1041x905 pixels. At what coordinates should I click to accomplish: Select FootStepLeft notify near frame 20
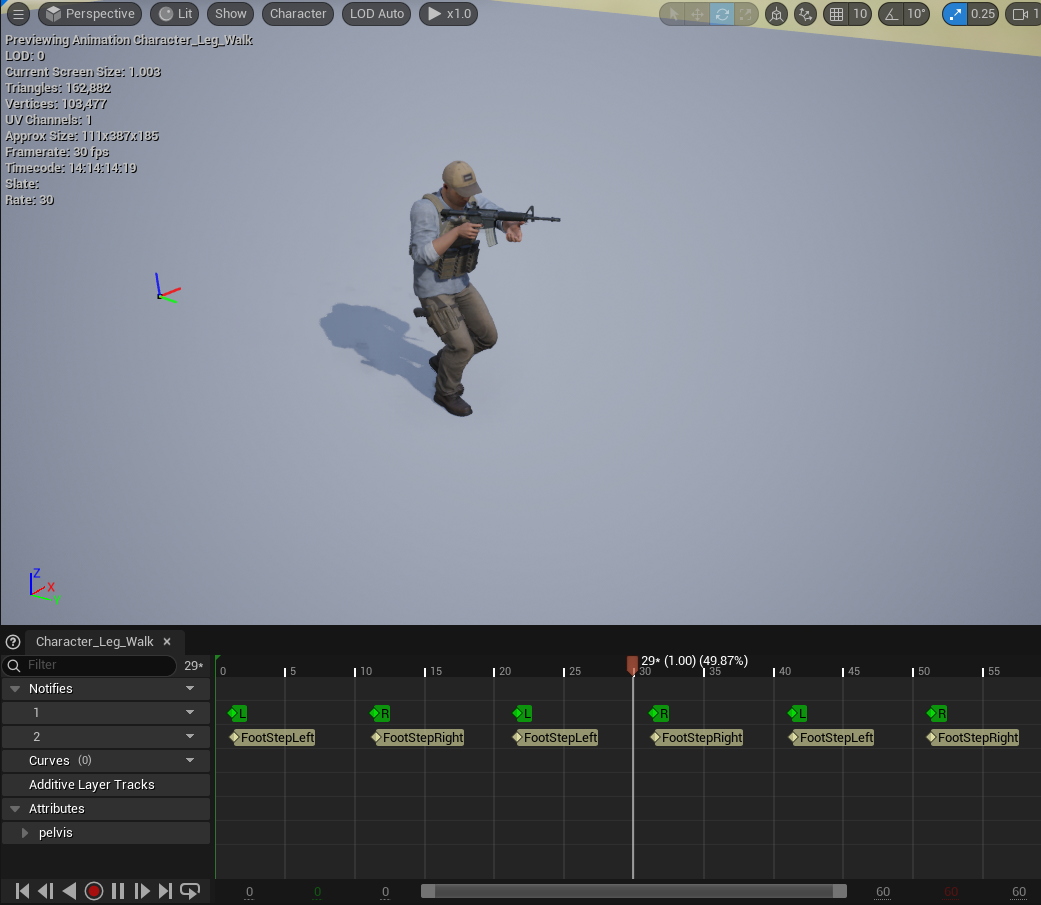click(x=556, y=738)
